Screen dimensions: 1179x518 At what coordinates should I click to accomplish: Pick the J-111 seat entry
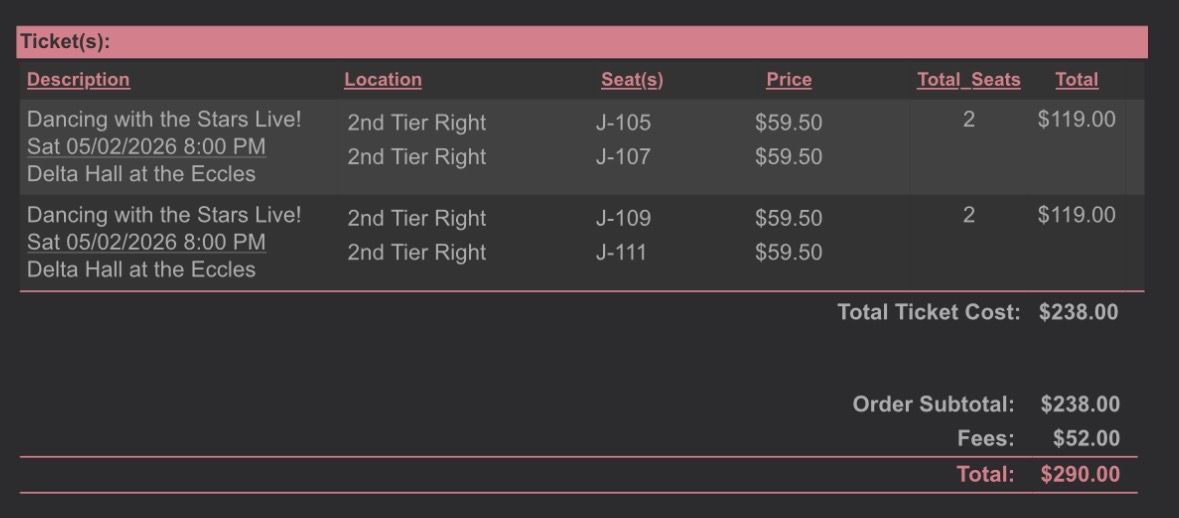tap(621, 252)
